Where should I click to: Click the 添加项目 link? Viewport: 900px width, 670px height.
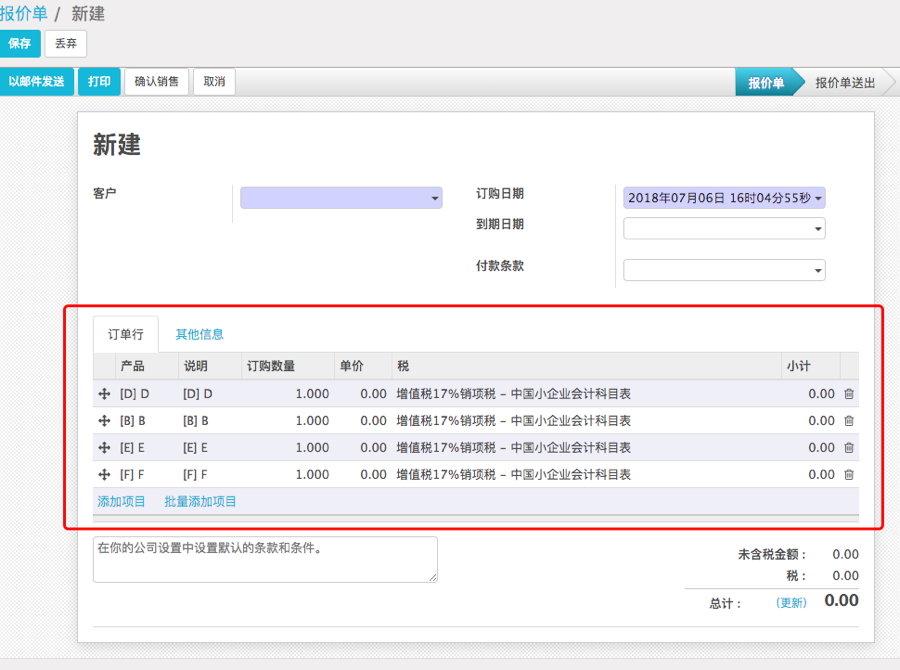[121, 502]
